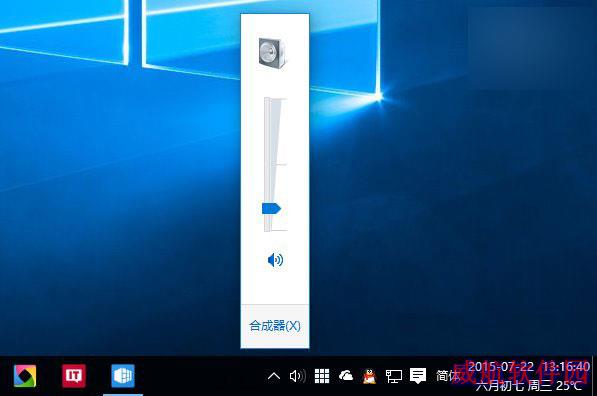
Task: Click the taskbar volume speaker icon
Action: pyautogui.click(x=297, y=376)
